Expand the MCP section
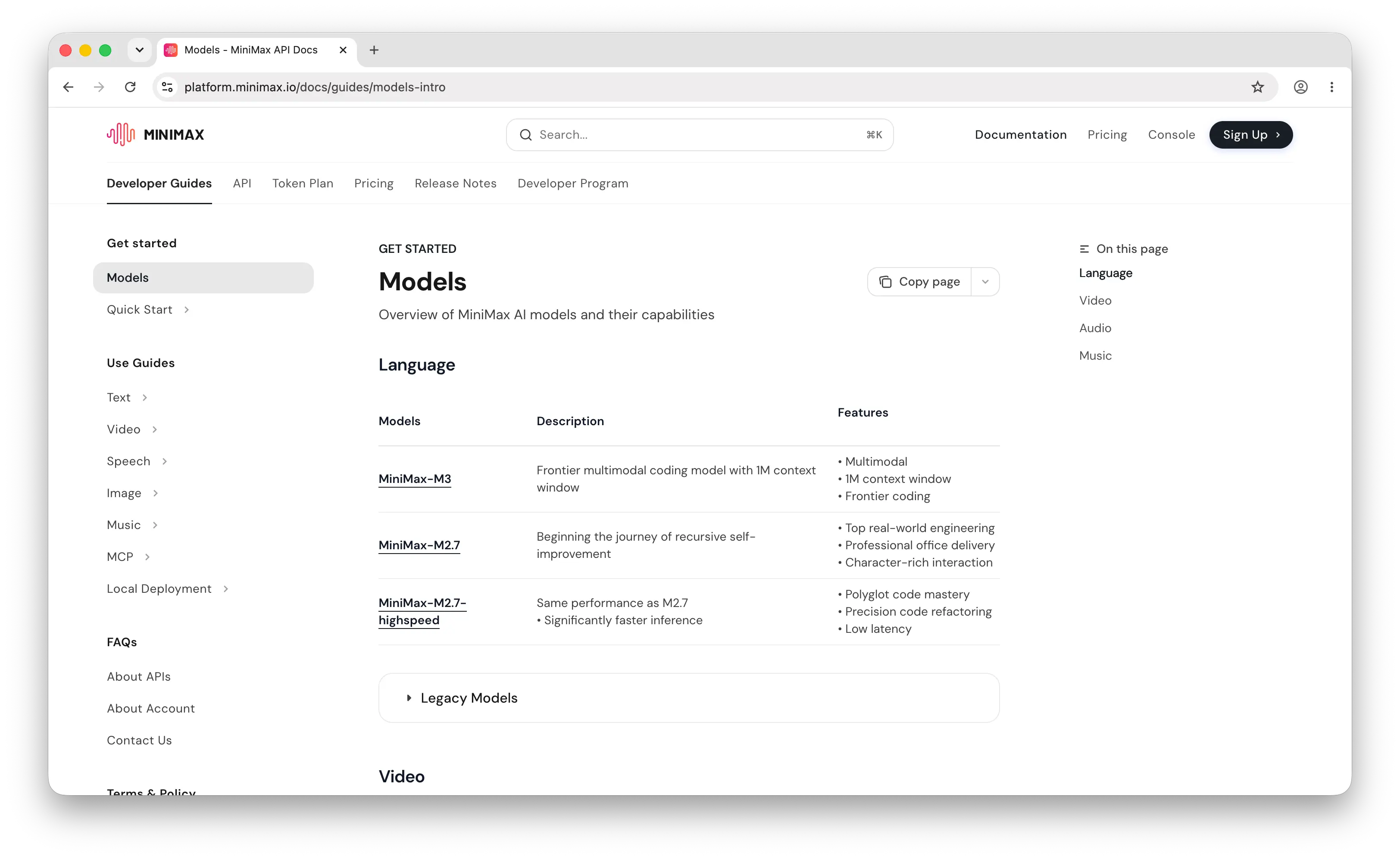The image size is (1400, 859). coord(147,557)
